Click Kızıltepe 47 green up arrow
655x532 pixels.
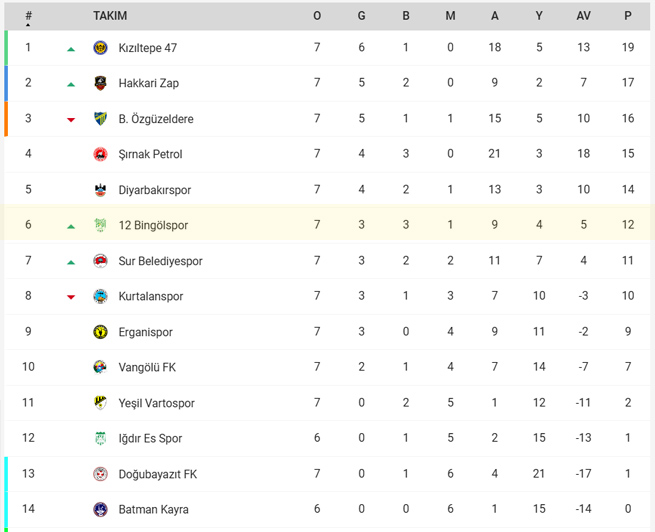pos(71,49)
